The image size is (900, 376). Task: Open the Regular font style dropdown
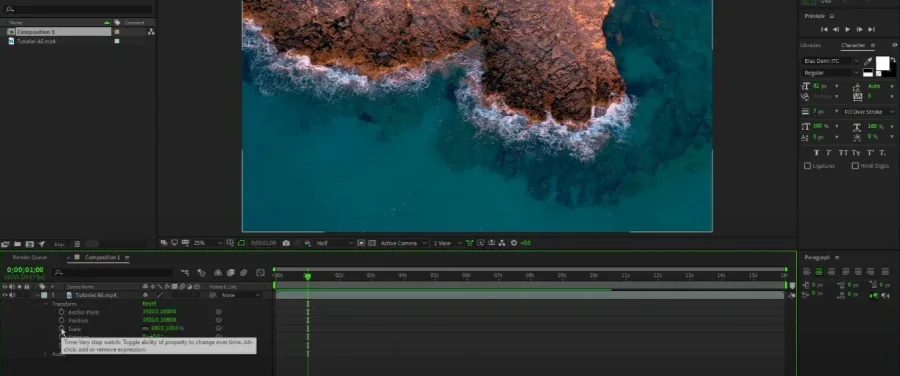[831, 73]
